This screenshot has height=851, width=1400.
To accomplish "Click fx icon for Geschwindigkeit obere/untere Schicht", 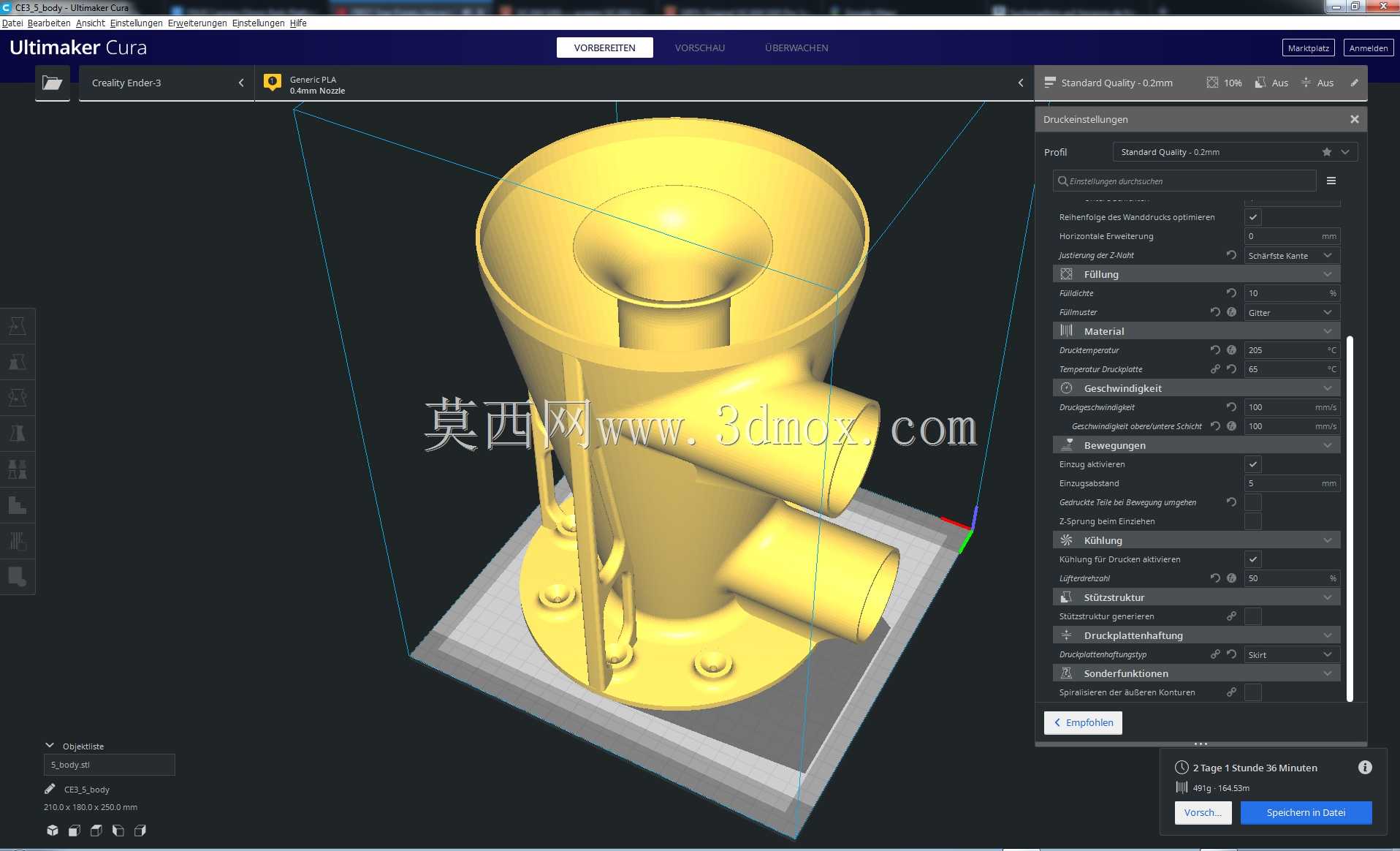I will click(x=1231, y=426).
